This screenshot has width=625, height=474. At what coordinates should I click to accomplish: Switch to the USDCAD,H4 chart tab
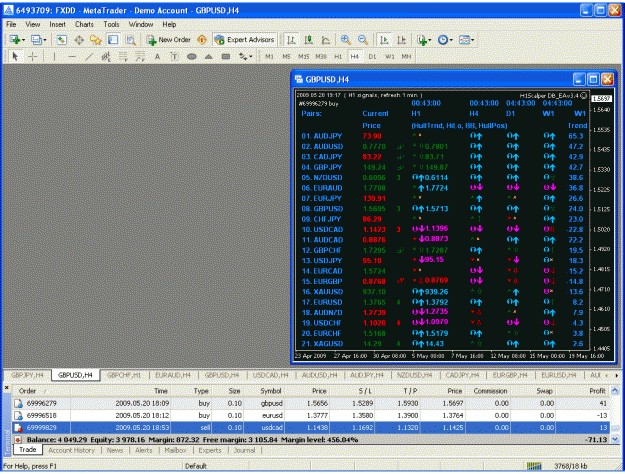[271, 375]
